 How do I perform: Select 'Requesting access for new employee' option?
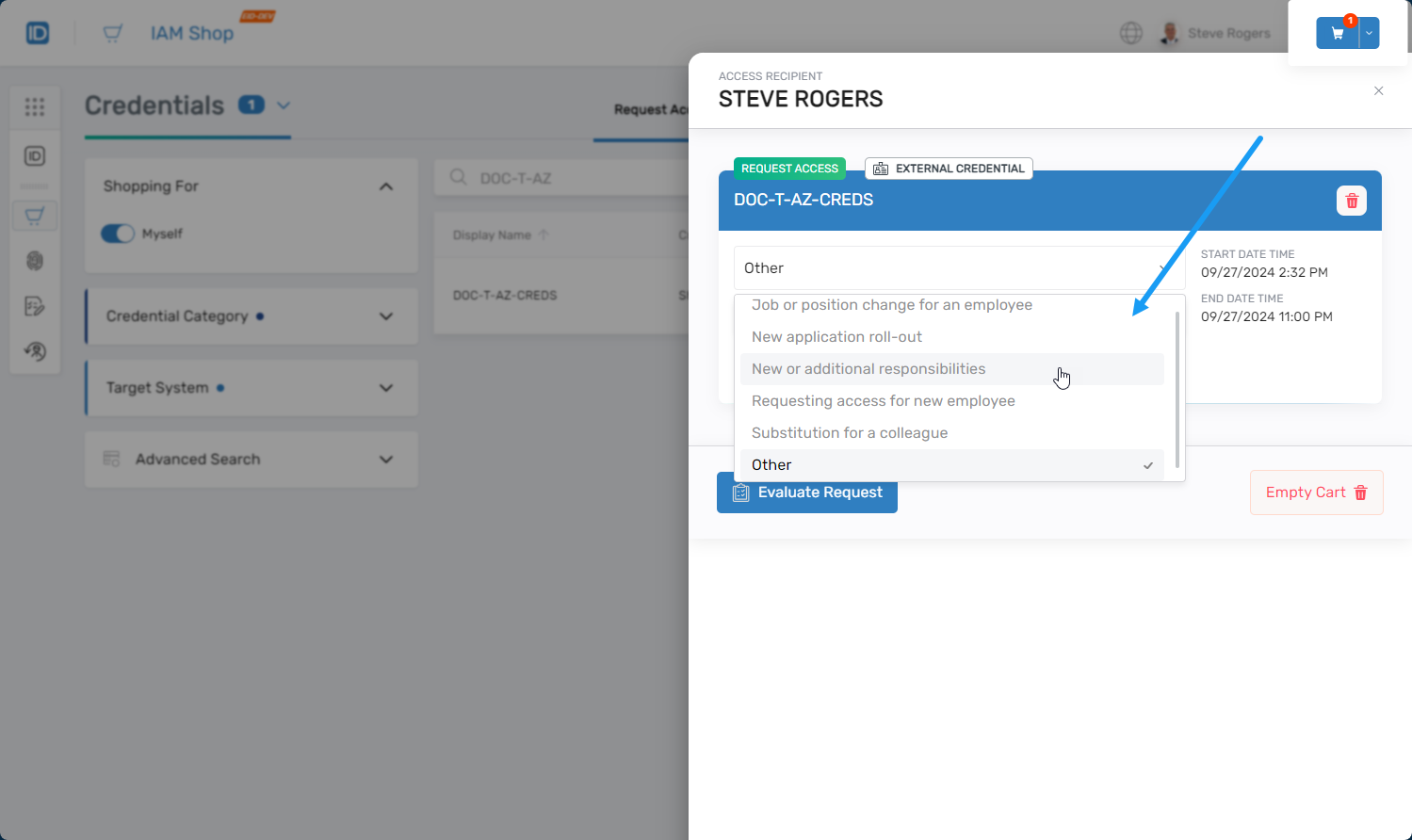[884, 401]
